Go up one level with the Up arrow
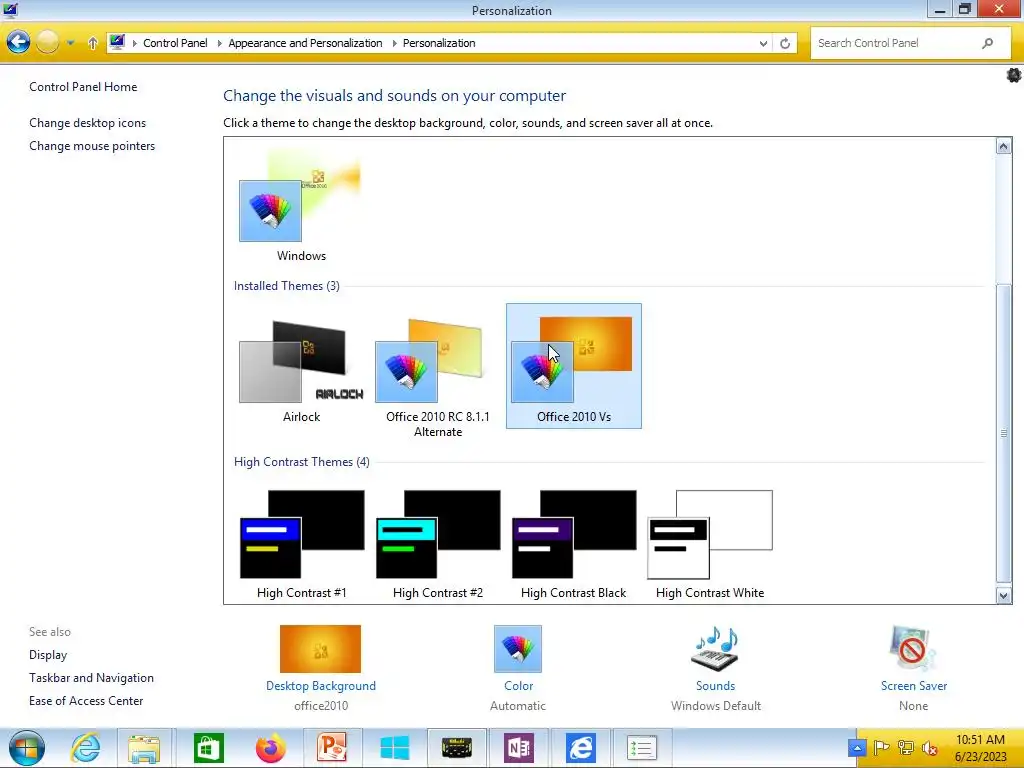Viewport: 1024px width, 768px height. (93, 43)
